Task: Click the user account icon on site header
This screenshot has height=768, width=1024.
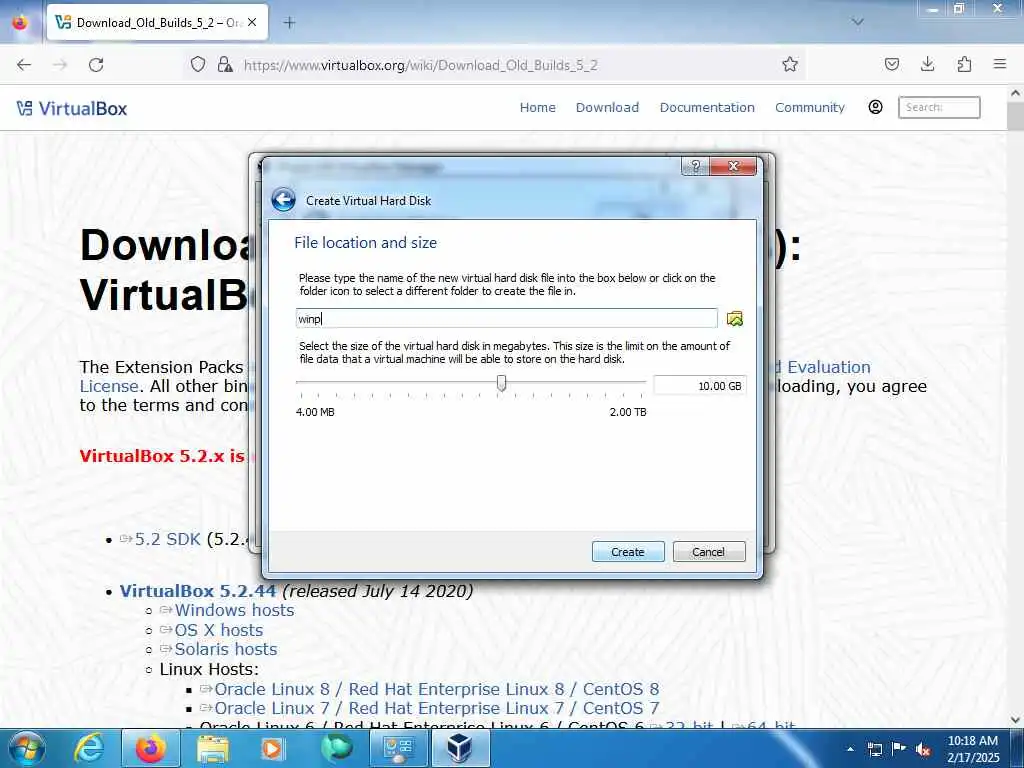Action: pos(876,107)
